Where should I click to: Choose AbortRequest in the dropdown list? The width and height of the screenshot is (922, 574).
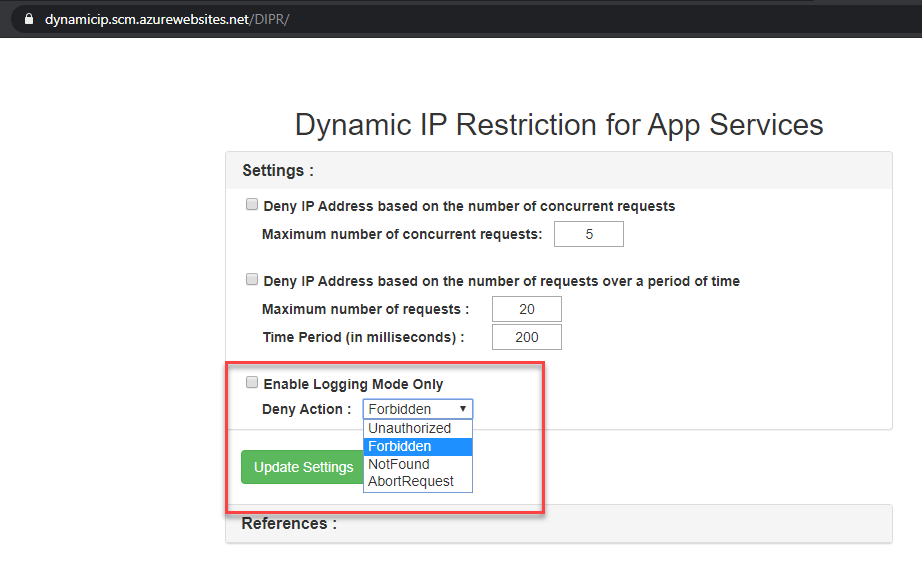411,481
